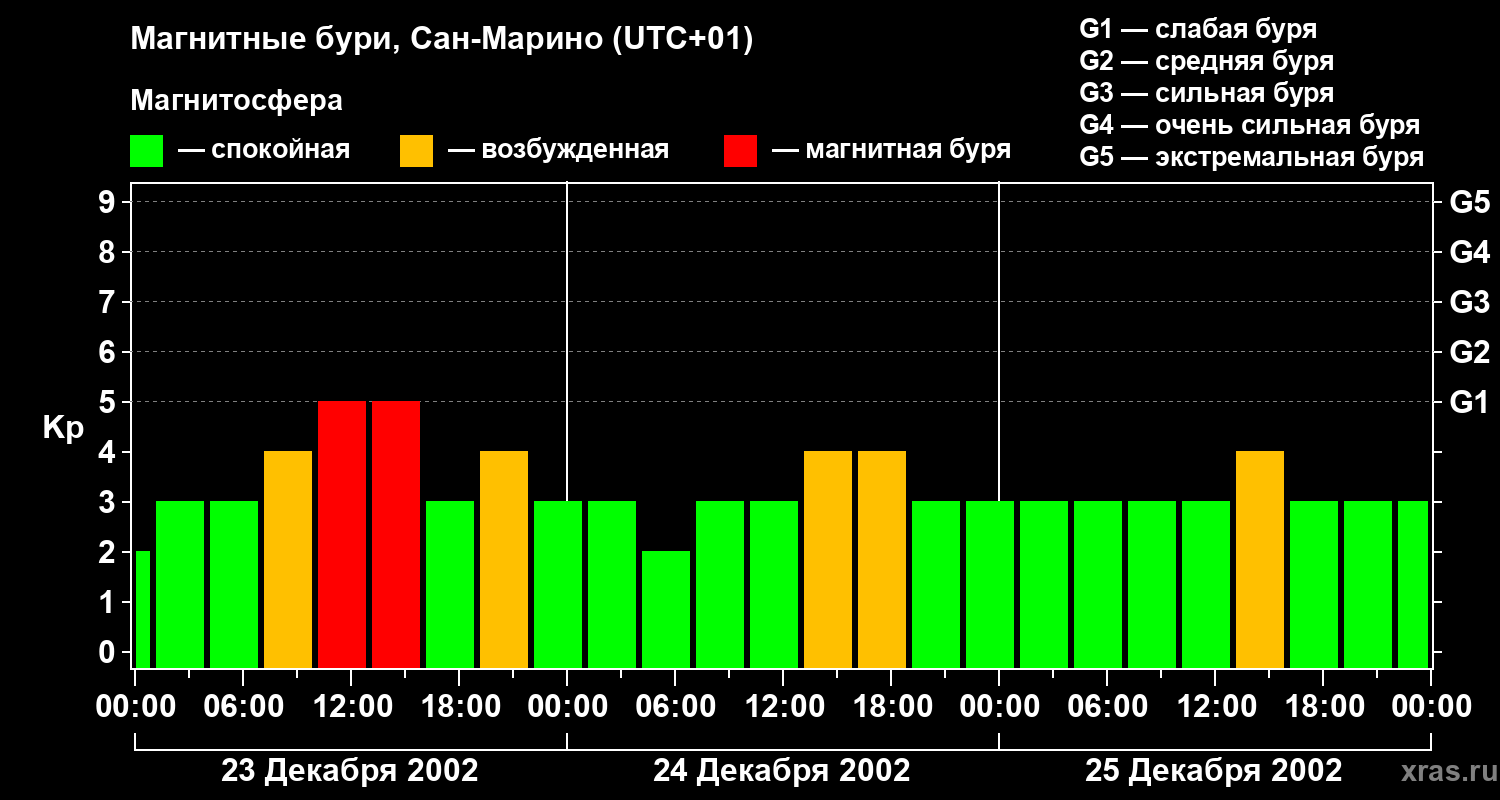Viewport: 1500px width, 800px height.
Task: Click the '12:00' label under 25 December
Action: click(1215, 707)
